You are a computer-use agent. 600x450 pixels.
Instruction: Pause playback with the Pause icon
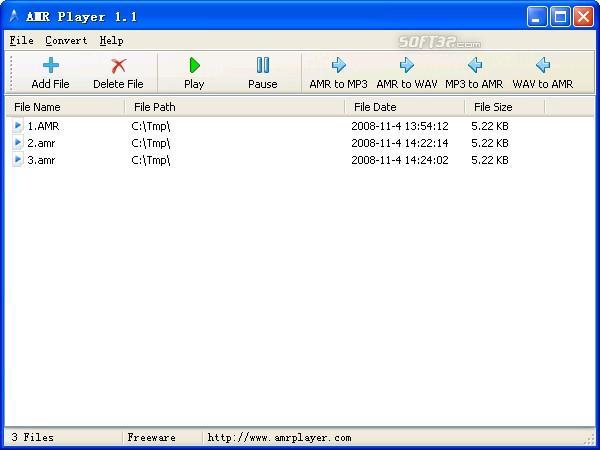[262, 65]
